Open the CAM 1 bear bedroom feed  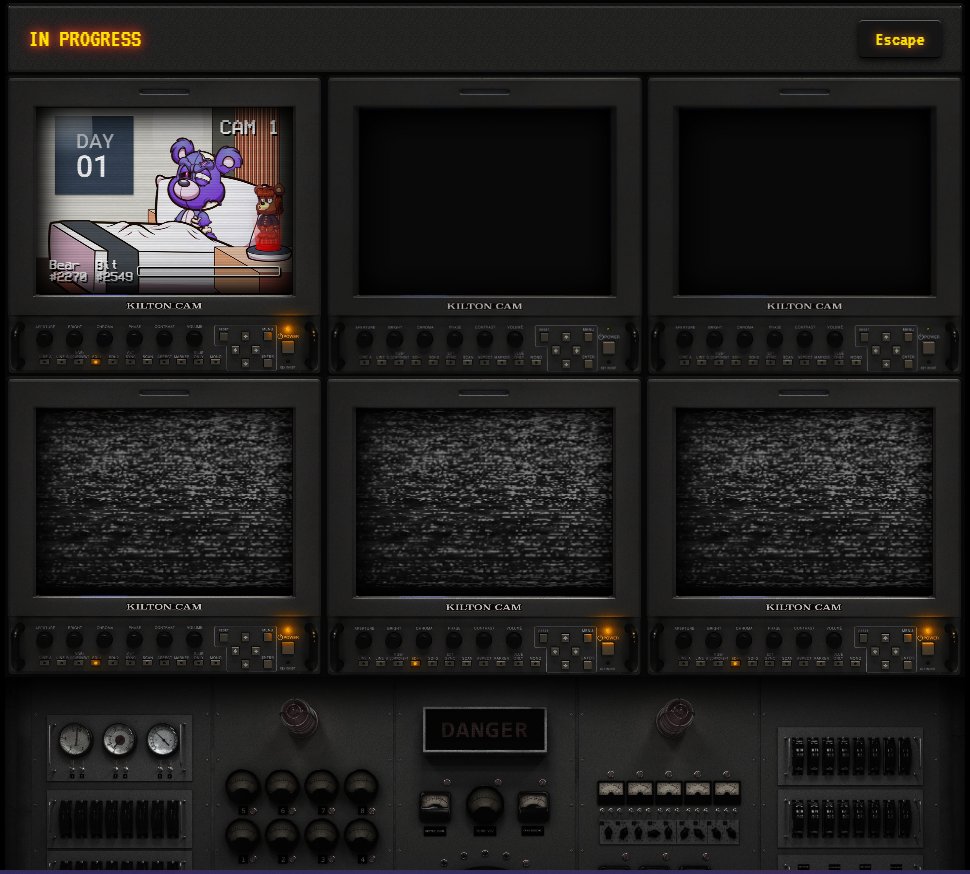(x=165, y=201)
